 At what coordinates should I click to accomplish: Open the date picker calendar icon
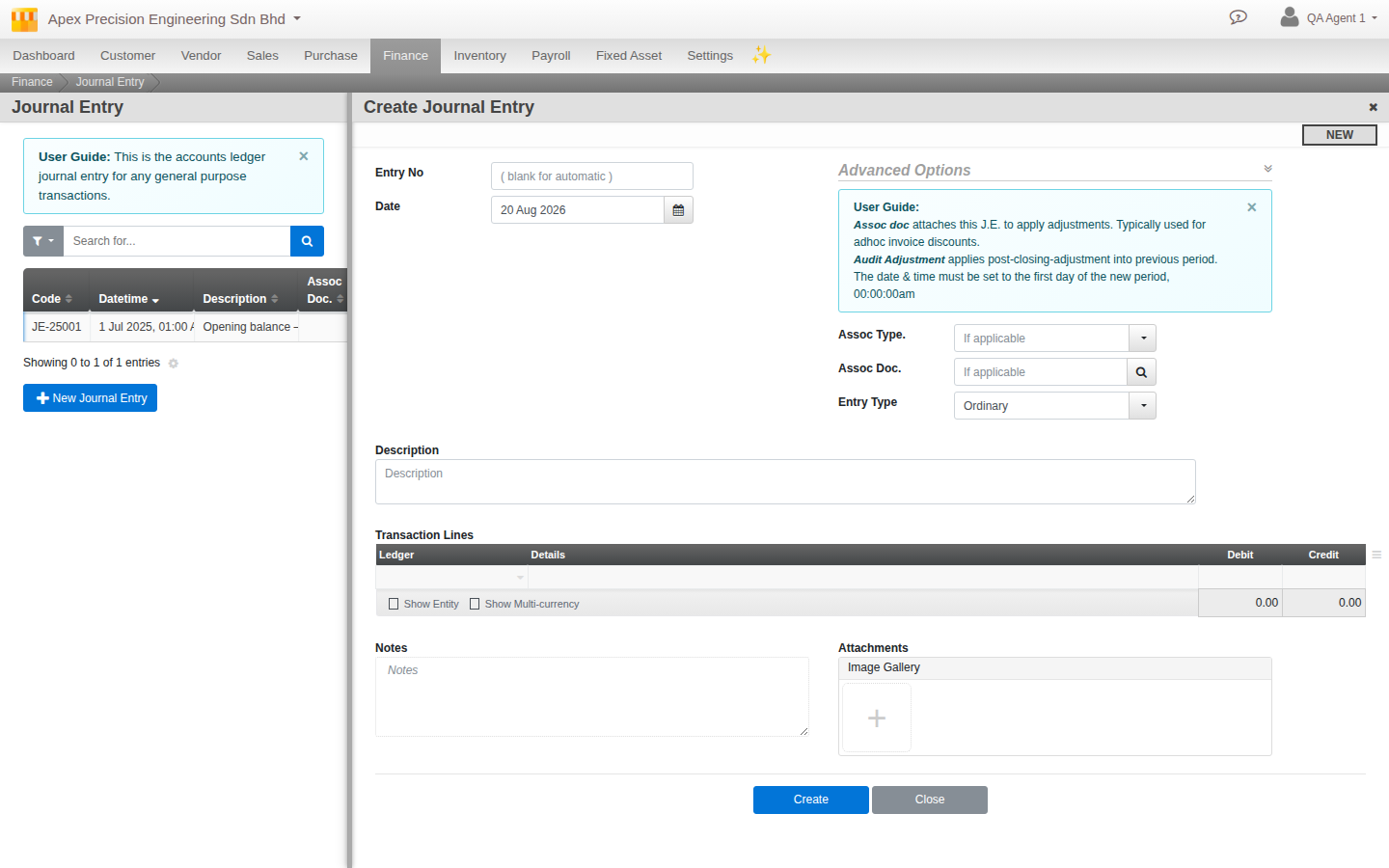point(678,210)
